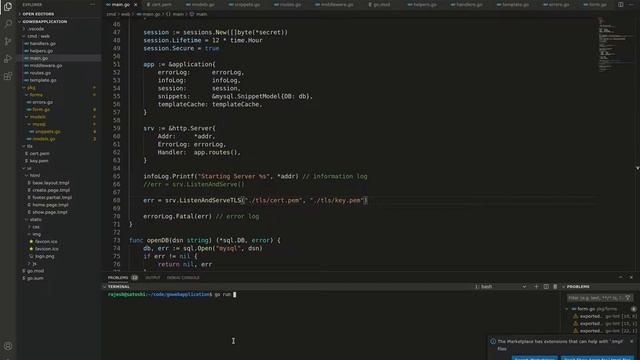Image resolution: width=640 pixels, height=360 pixels.
Task: Open key.pem in the file tree
Action: pos(39,161)
